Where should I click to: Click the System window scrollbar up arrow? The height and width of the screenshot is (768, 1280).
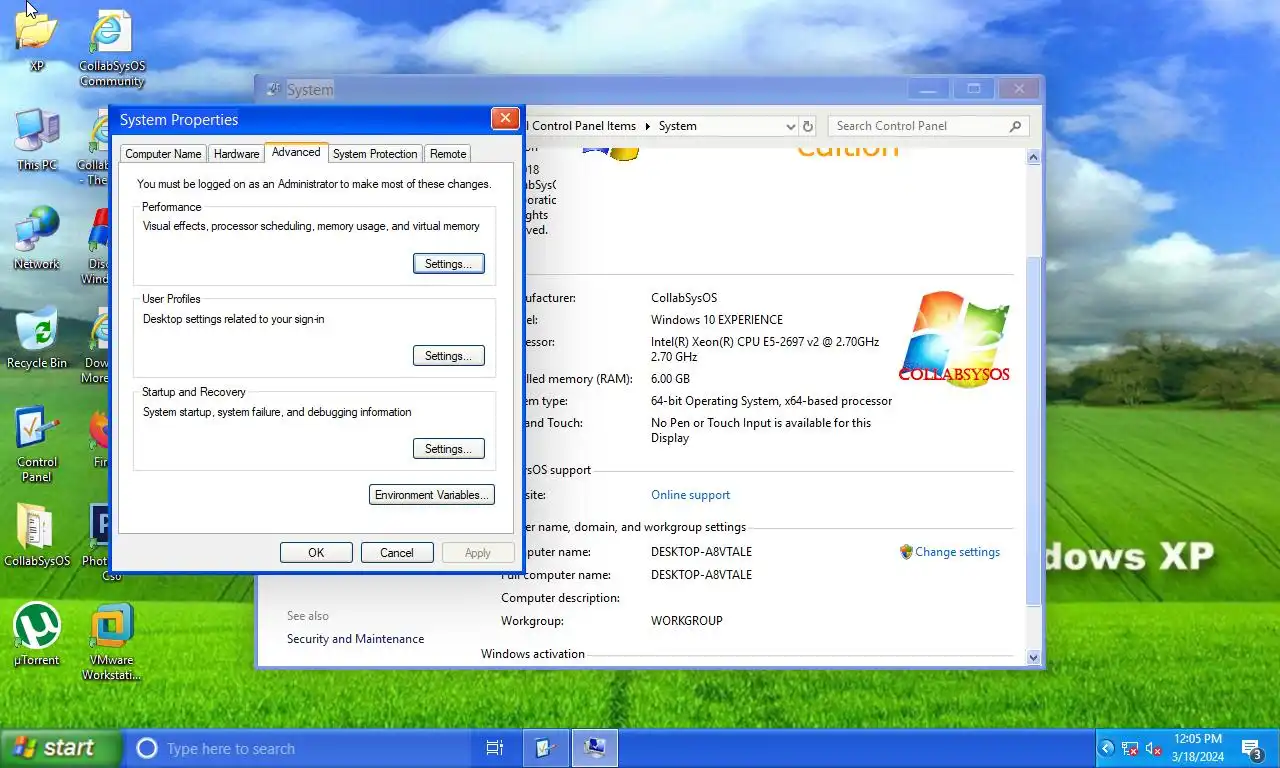(1034, 157)
